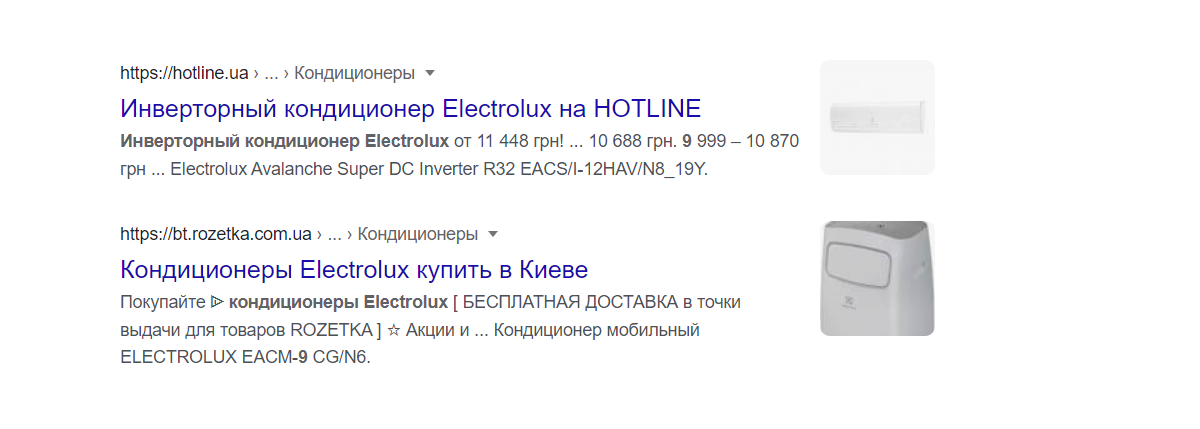Click the ellipsis breadcrumb after bt.rozetka.com.ua

335,235
